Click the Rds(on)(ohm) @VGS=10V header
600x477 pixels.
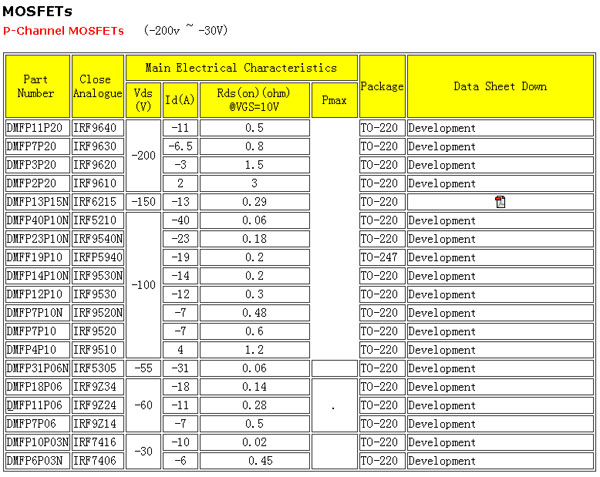tap(254, 100)
